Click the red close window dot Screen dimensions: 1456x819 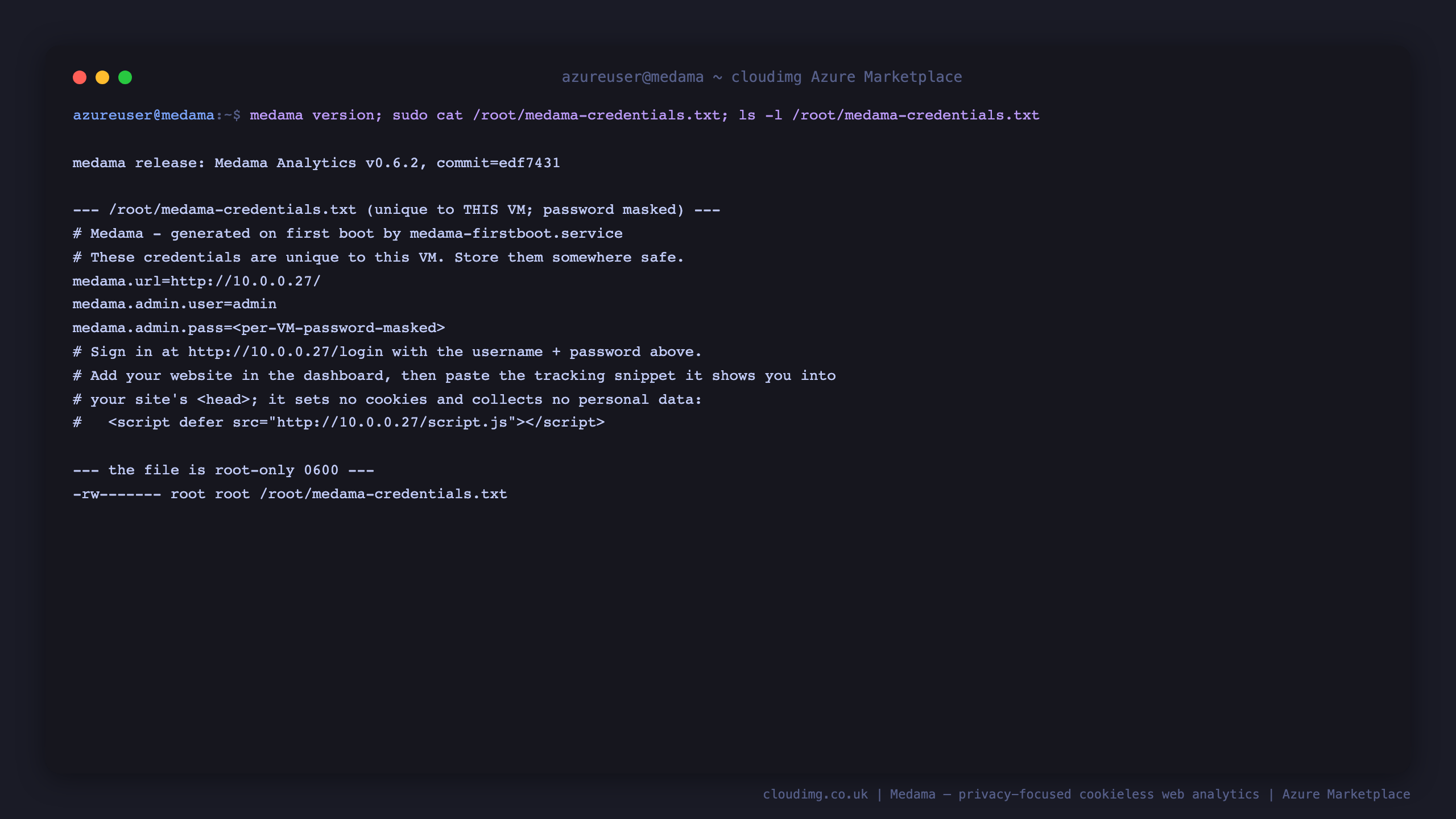tap(80, 77)
